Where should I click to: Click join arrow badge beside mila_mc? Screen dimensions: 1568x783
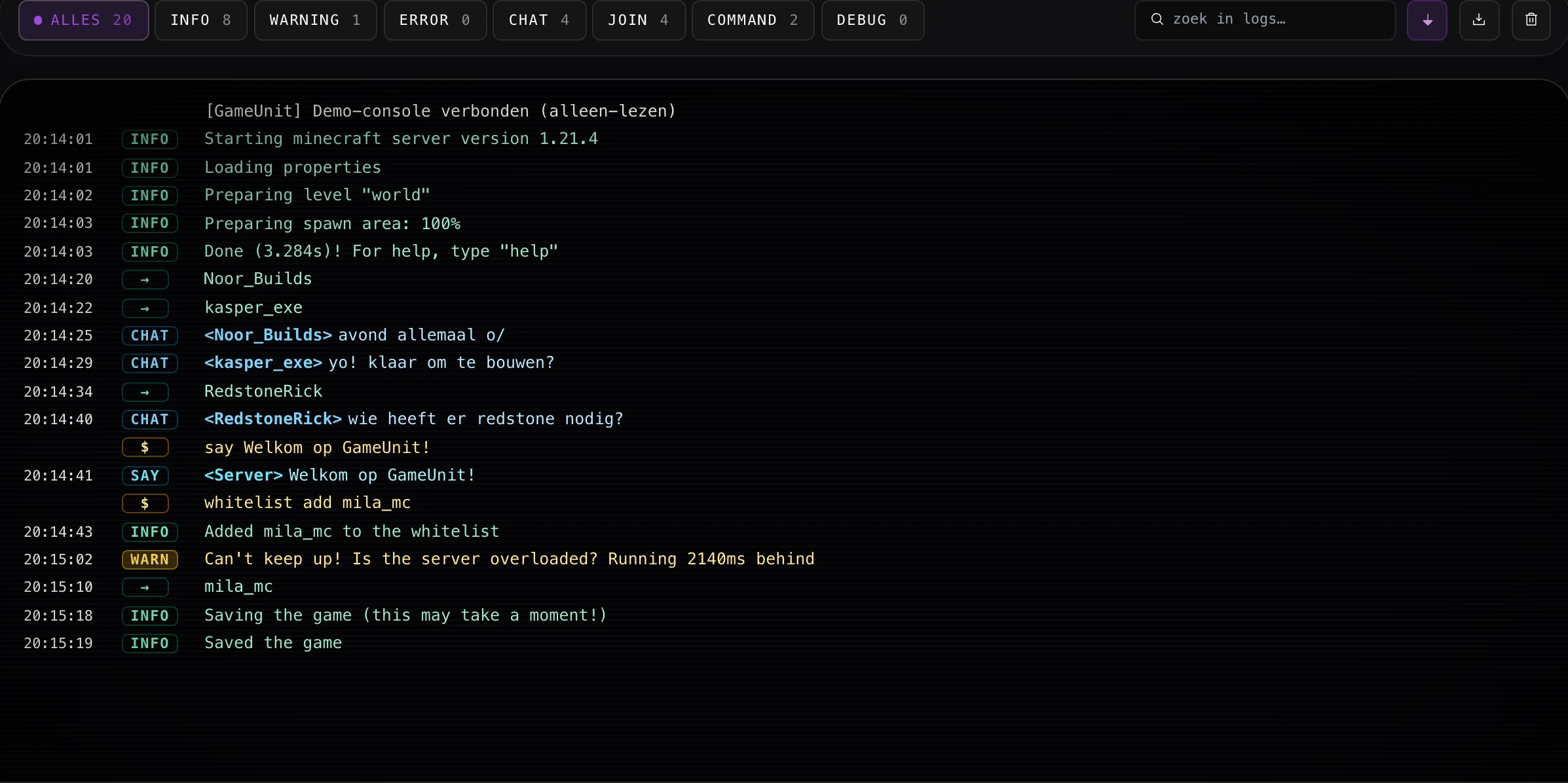tap(145, 587)
